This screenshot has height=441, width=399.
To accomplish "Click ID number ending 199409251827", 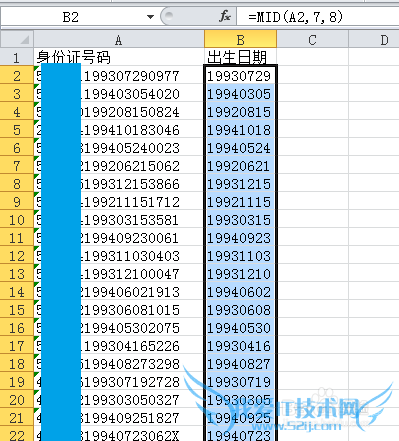I will 119,417.
